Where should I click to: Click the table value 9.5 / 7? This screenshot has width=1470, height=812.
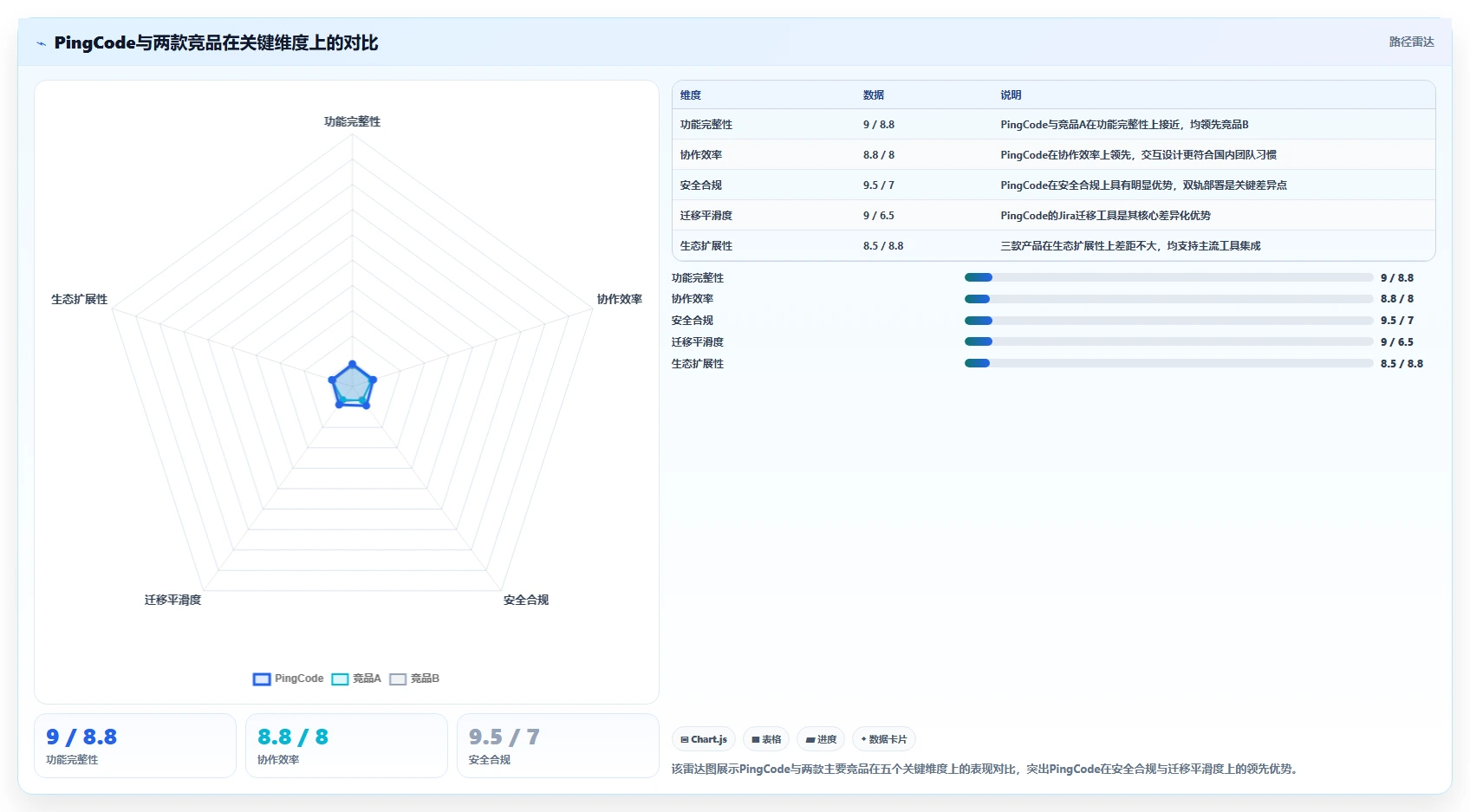(x=879, y=185)
